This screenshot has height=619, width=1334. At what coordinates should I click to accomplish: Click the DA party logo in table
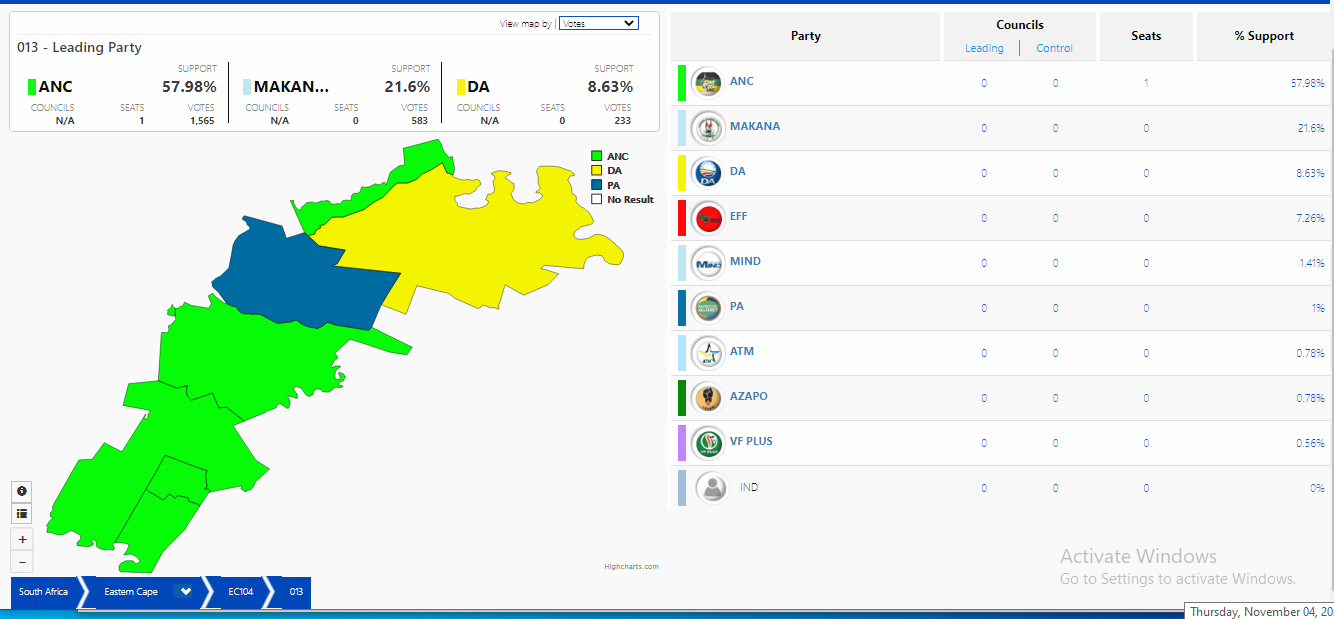[x=707, y=172]
